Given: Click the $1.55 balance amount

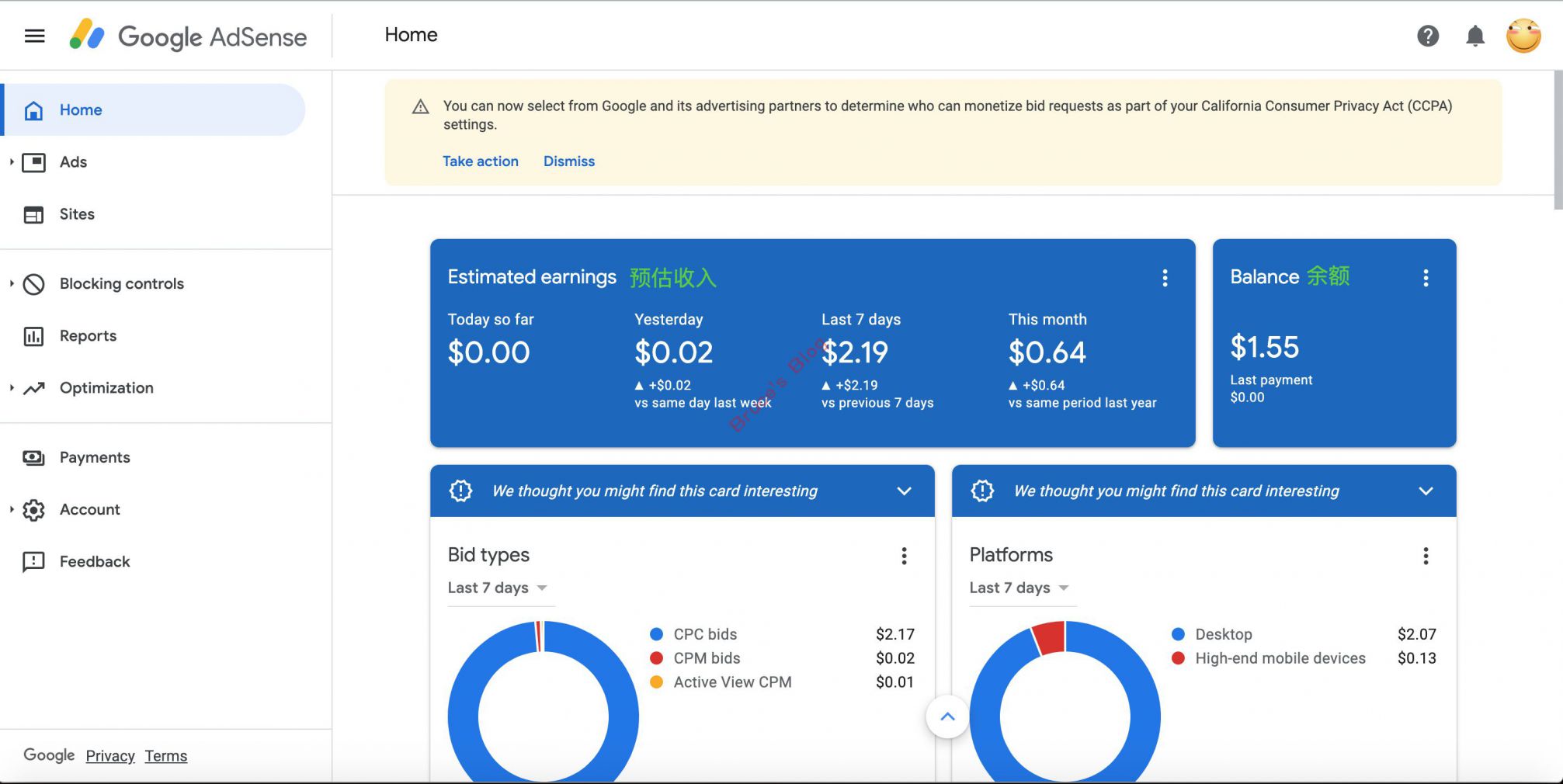Looking at the screenshot, I should pos(1264,347).
